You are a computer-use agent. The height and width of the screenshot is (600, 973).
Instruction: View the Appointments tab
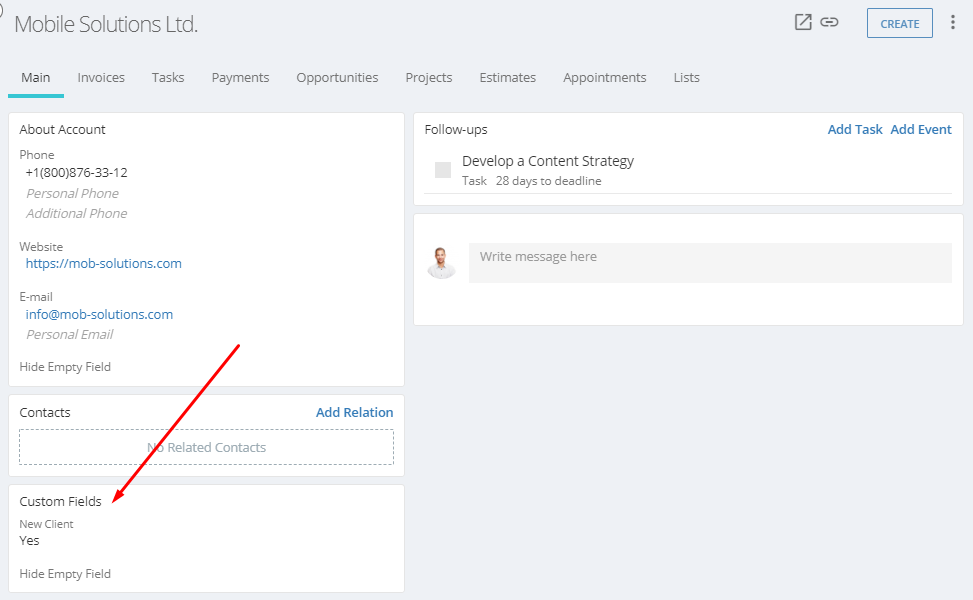[x=604, y=78]
